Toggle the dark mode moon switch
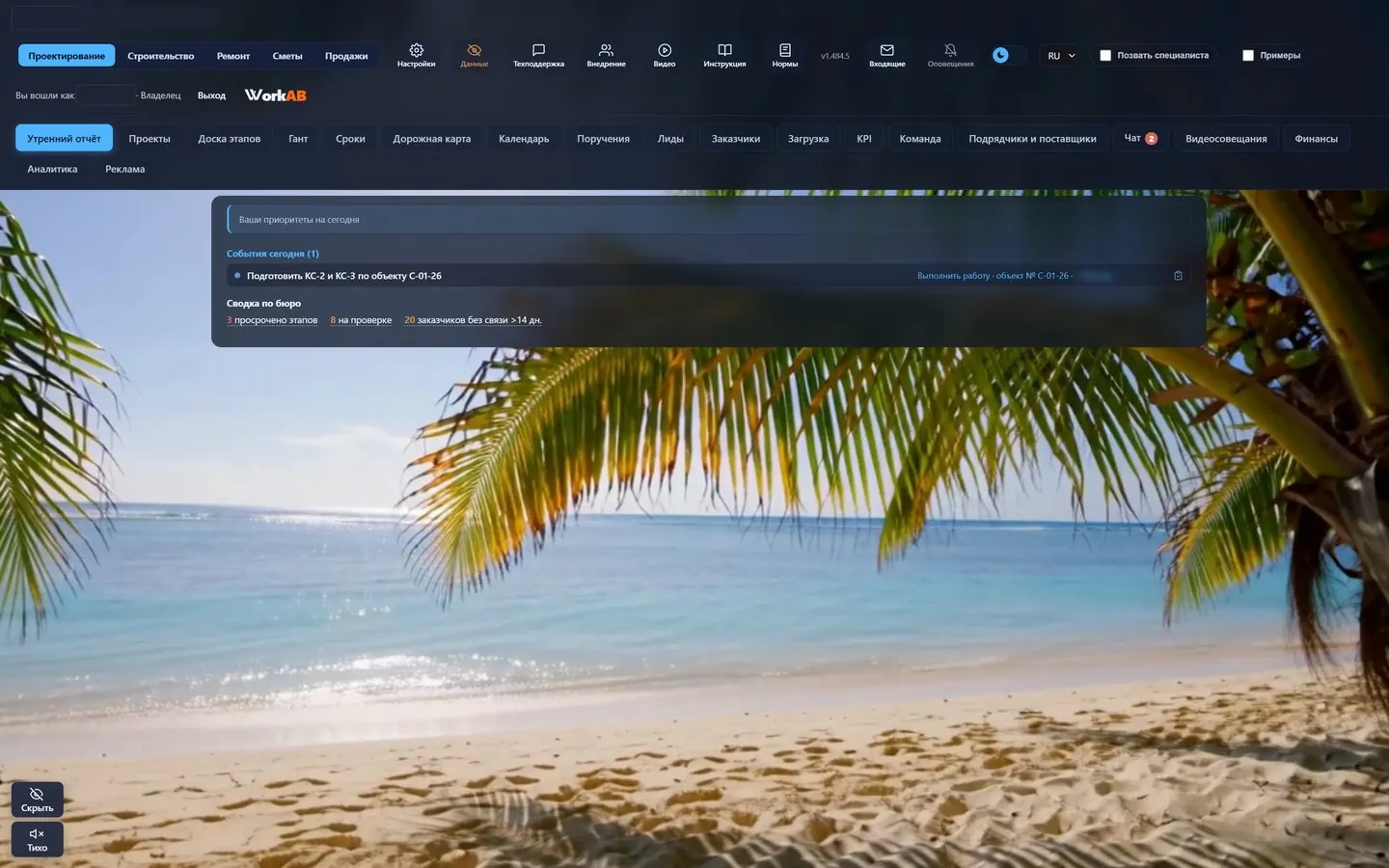Viewport: 1389px width, 868px height. [x=1008, y=55]
